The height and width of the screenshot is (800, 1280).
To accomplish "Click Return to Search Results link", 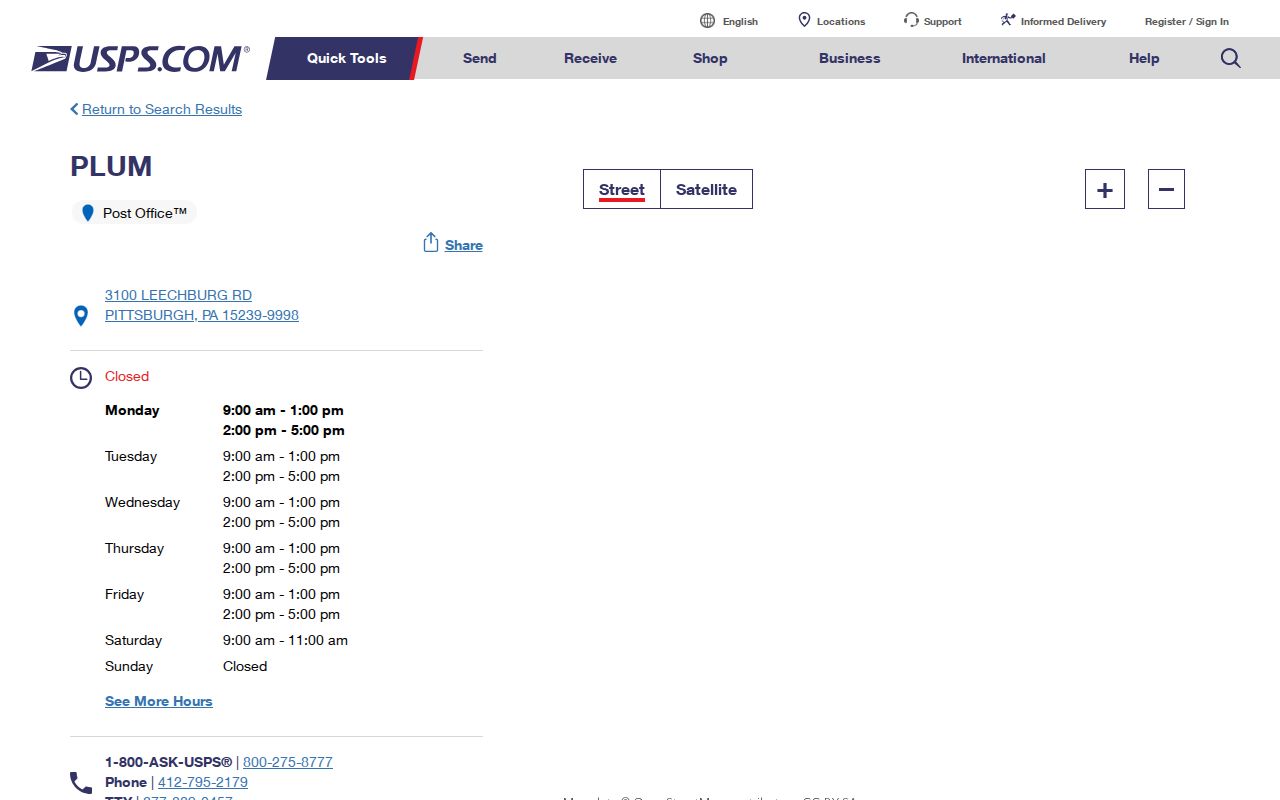I will point(162,109).
